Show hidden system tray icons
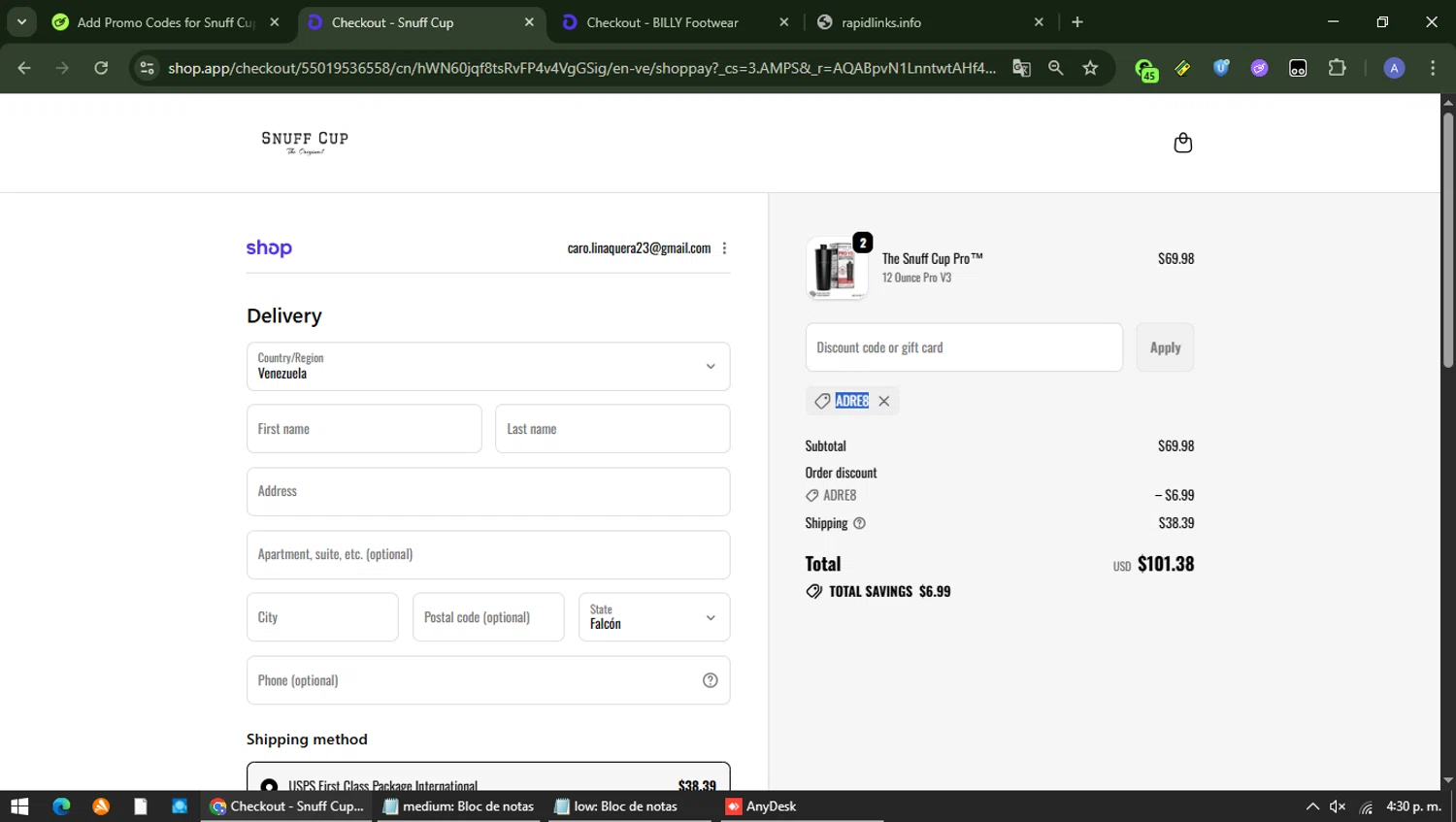 (x=1312, y=806)
